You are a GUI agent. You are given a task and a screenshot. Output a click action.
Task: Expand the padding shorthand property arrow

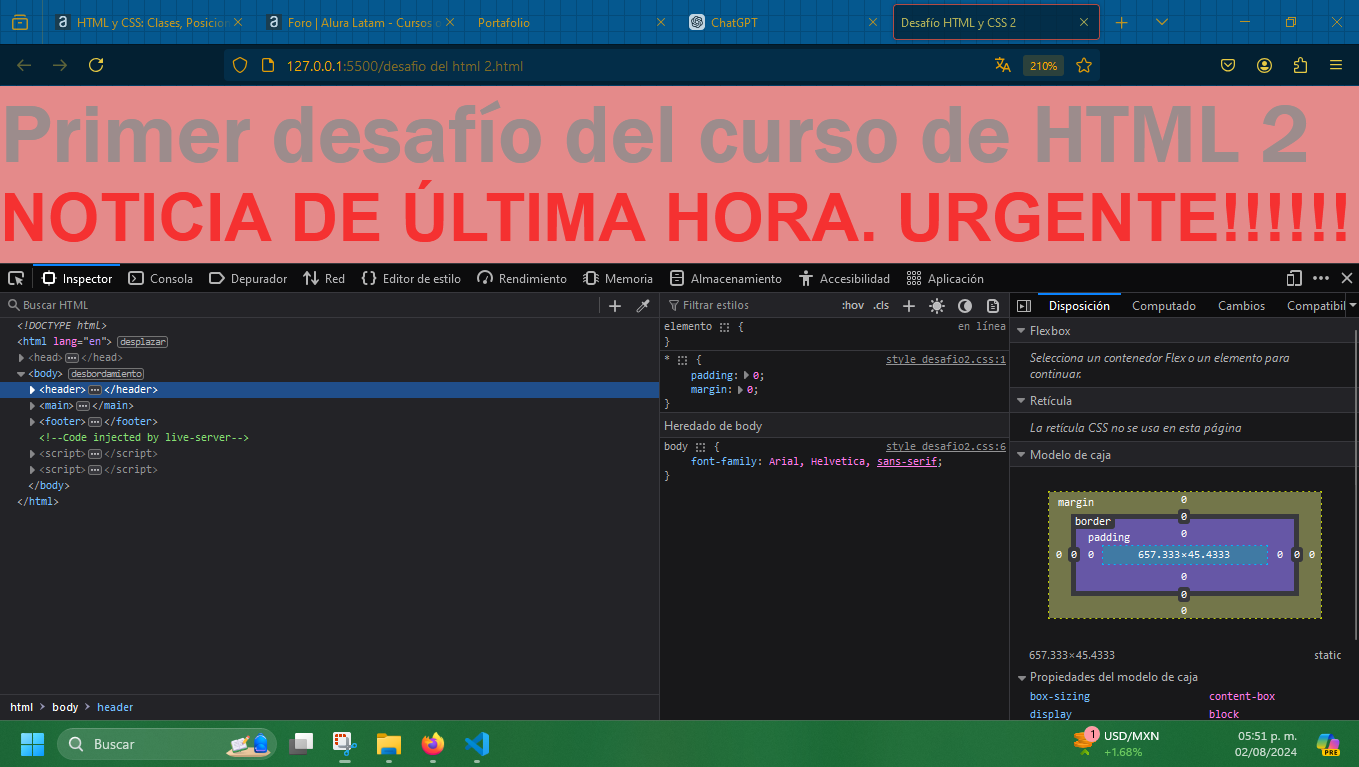[746, 375]
